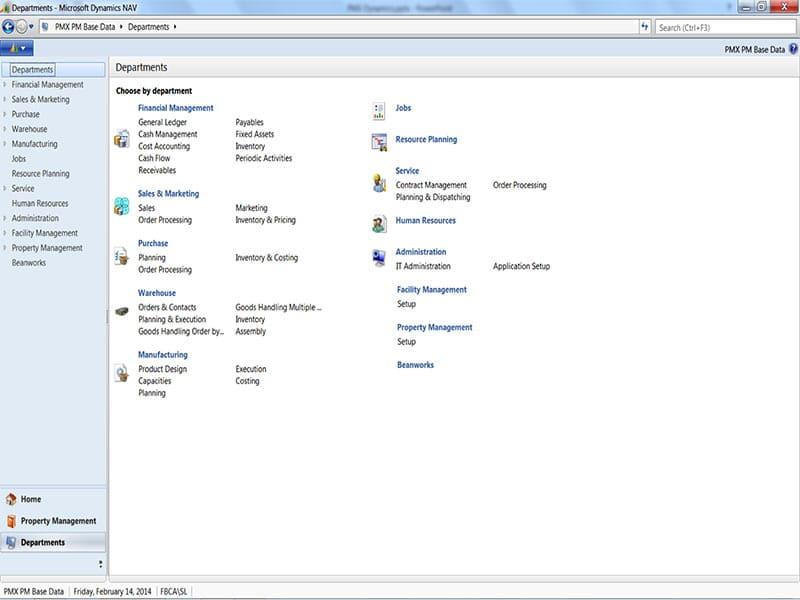
Task: Click the address bar page icon
Action: tap(45, 27)
